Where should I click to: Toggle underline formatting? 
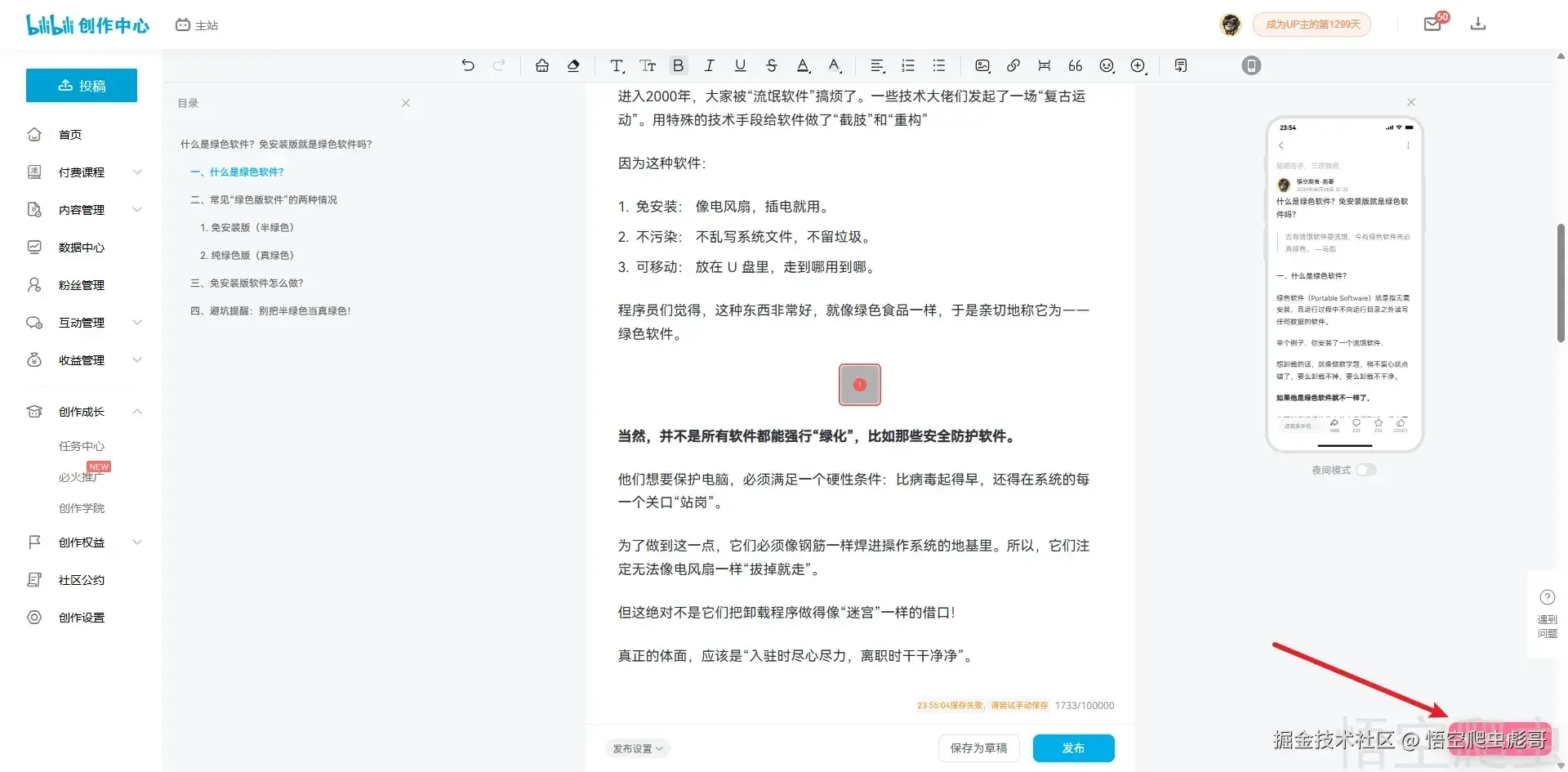tap(741, 65)
